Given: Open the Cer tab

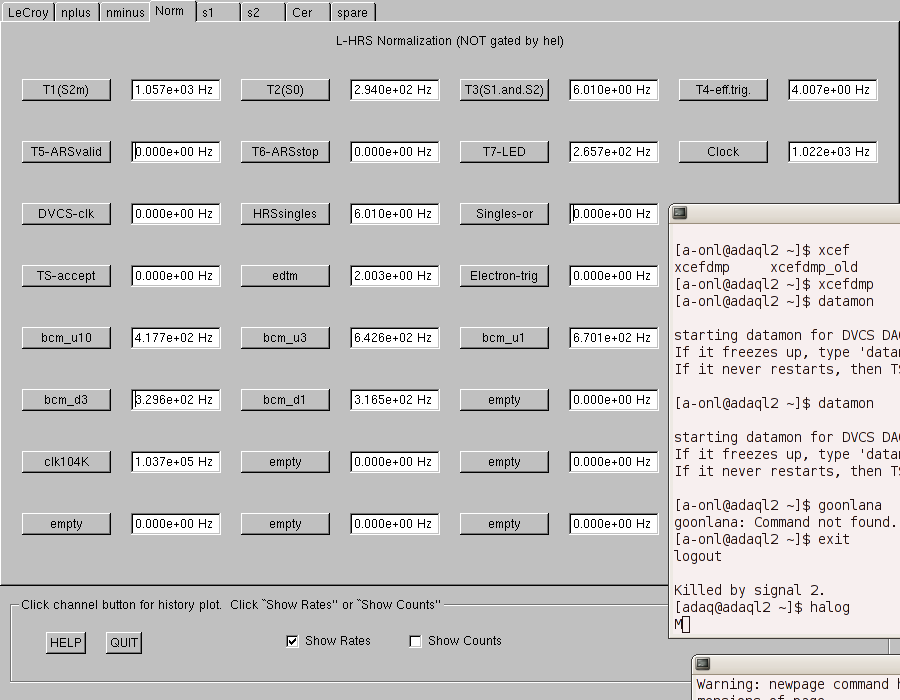Looking at the screenshot, I should coord(308,12).
